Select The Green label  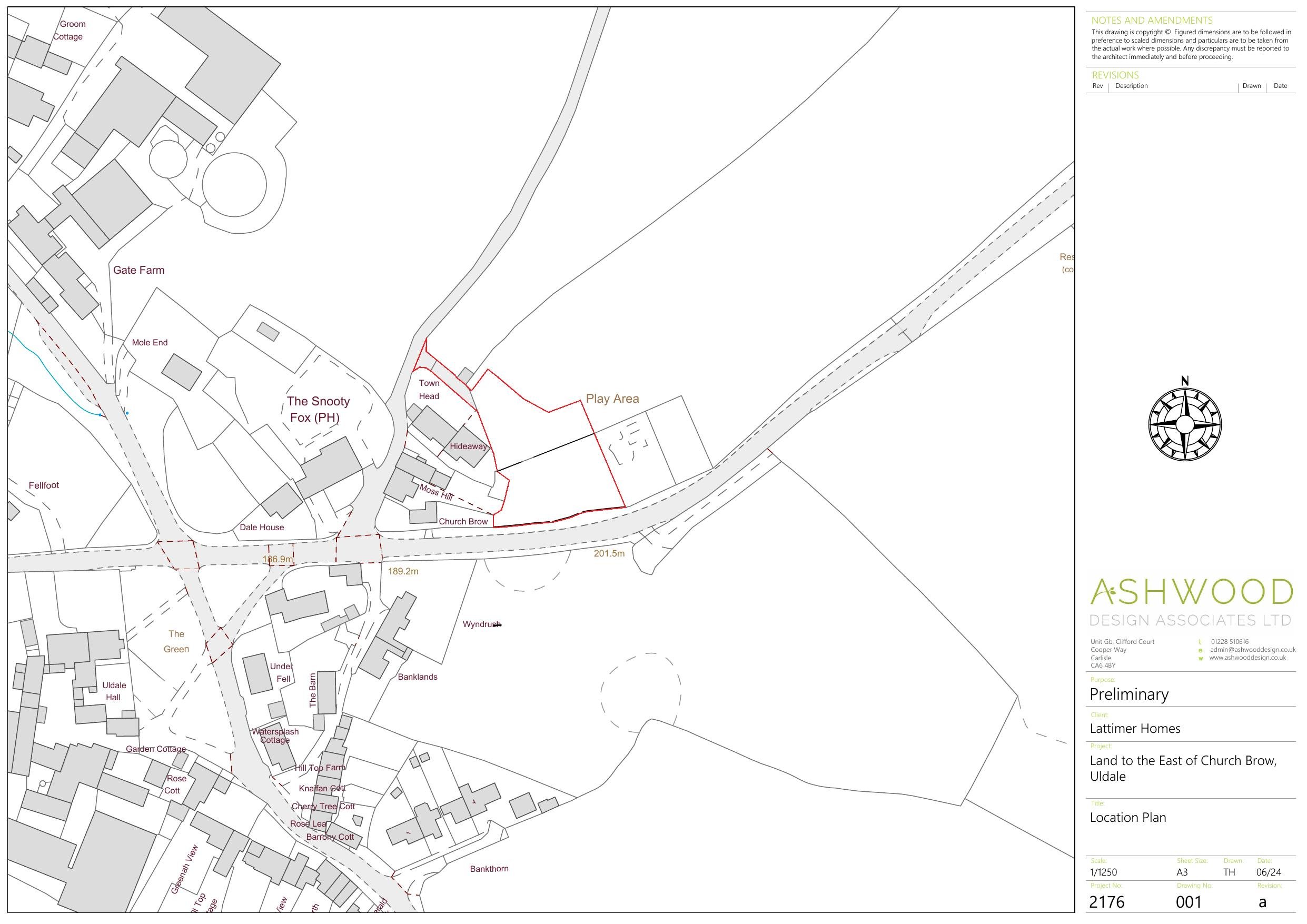pos(176,641)
